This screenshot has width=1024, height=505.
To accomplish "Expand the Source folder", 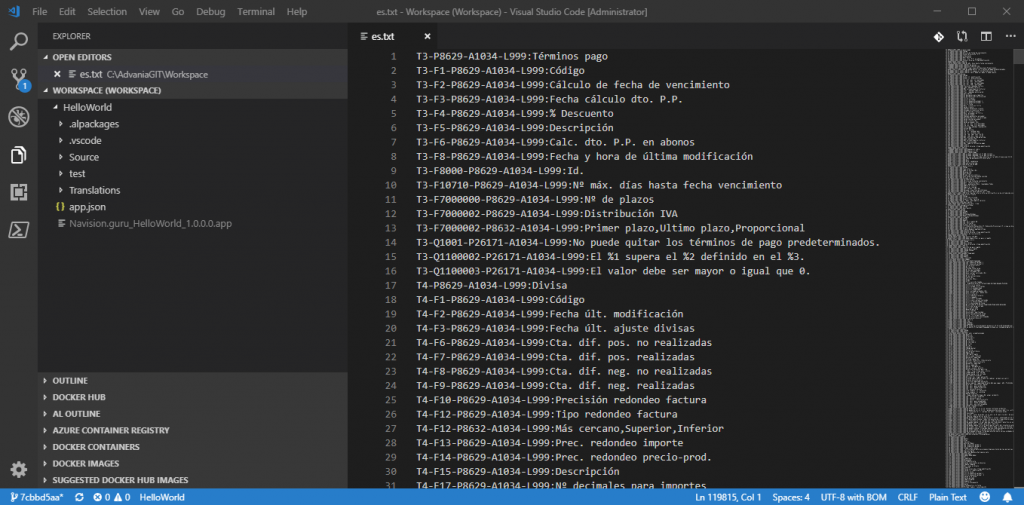I will click(84, 157).
